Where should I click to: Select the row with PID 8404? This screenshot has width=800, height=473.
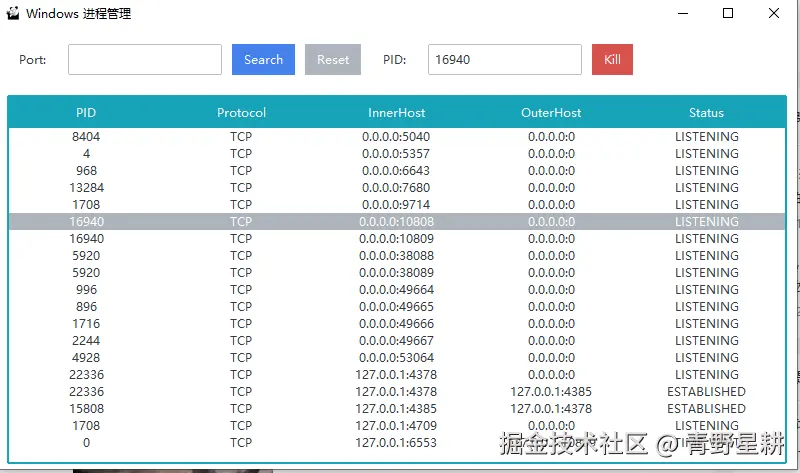[397, 137]
